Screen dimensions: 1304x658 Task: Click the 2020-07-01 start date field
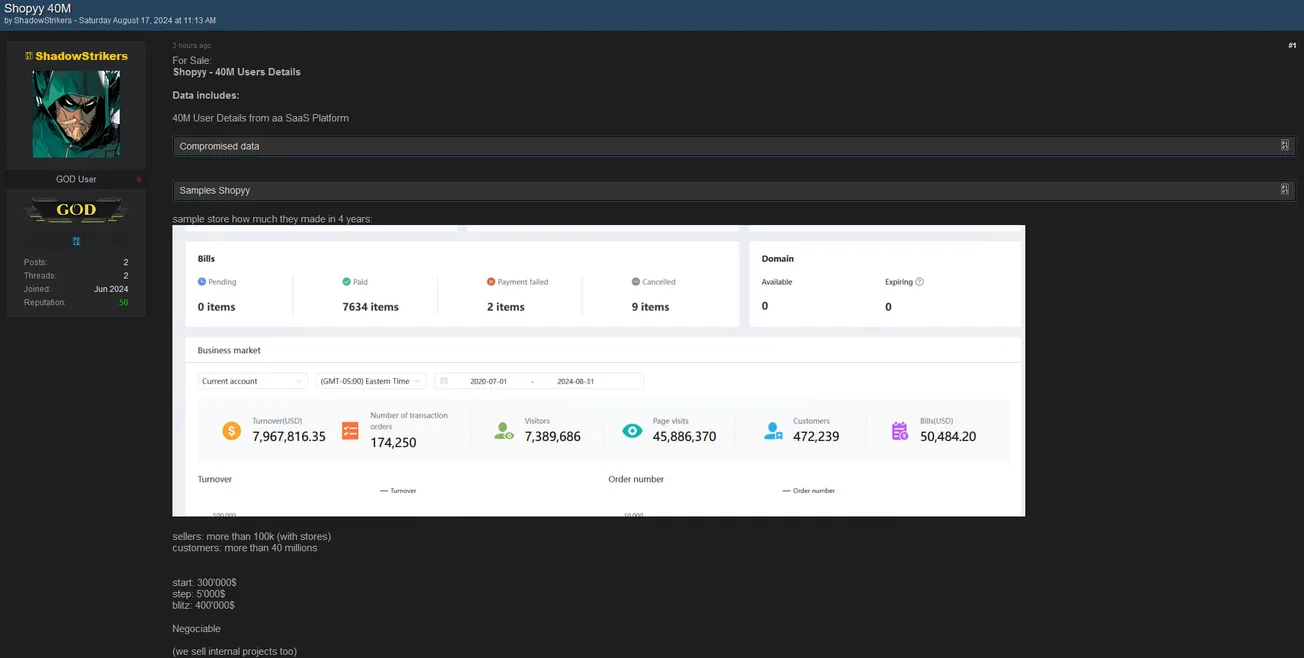pos(490,381)
